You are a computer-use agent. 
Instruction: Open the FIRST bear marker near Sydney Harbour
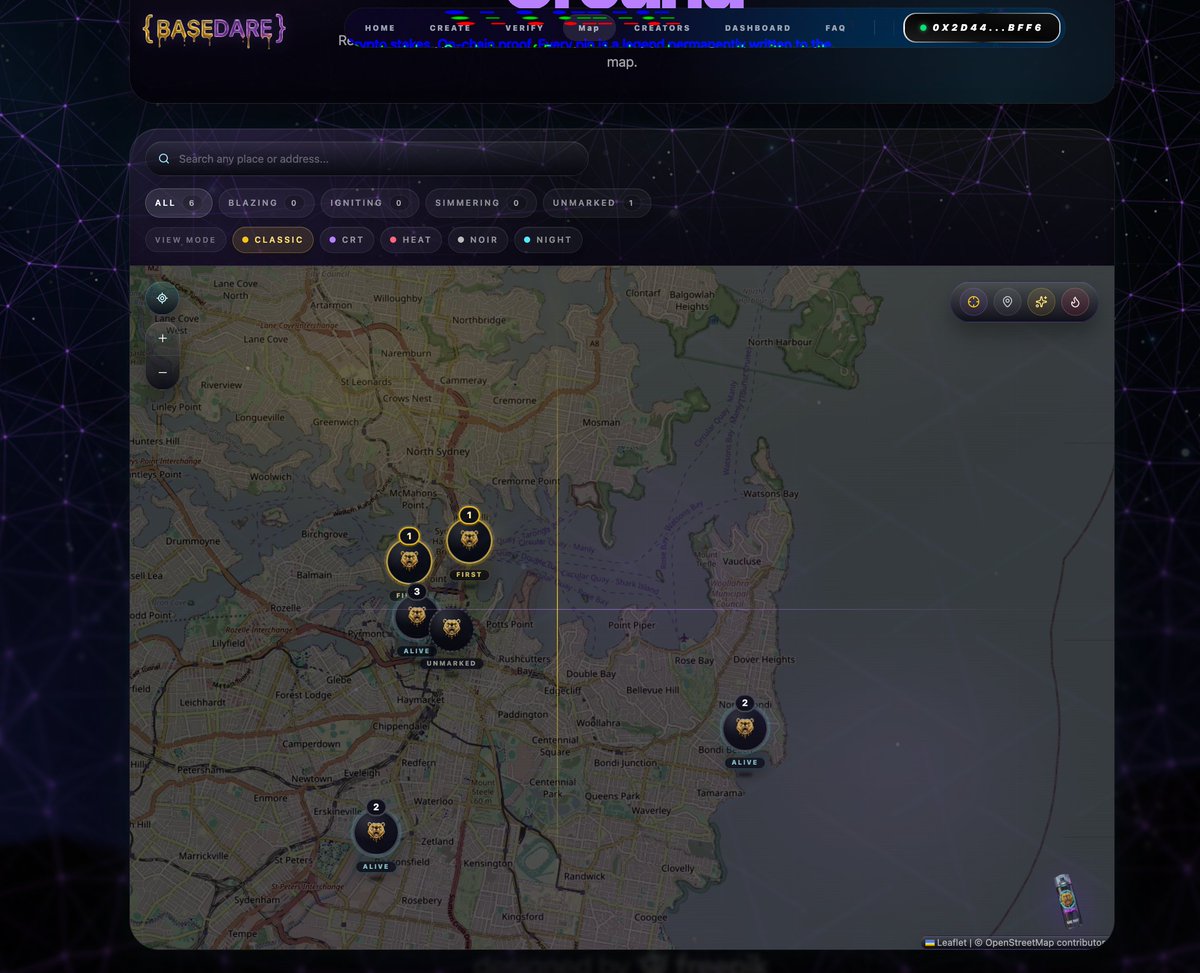click(468, 542)
